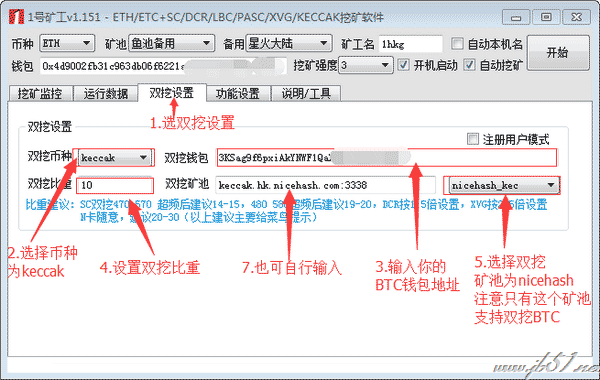Enable the 注册用户模式 checkbox
Image resolution: width=600 pixels, height=380 pixels.
473,139
